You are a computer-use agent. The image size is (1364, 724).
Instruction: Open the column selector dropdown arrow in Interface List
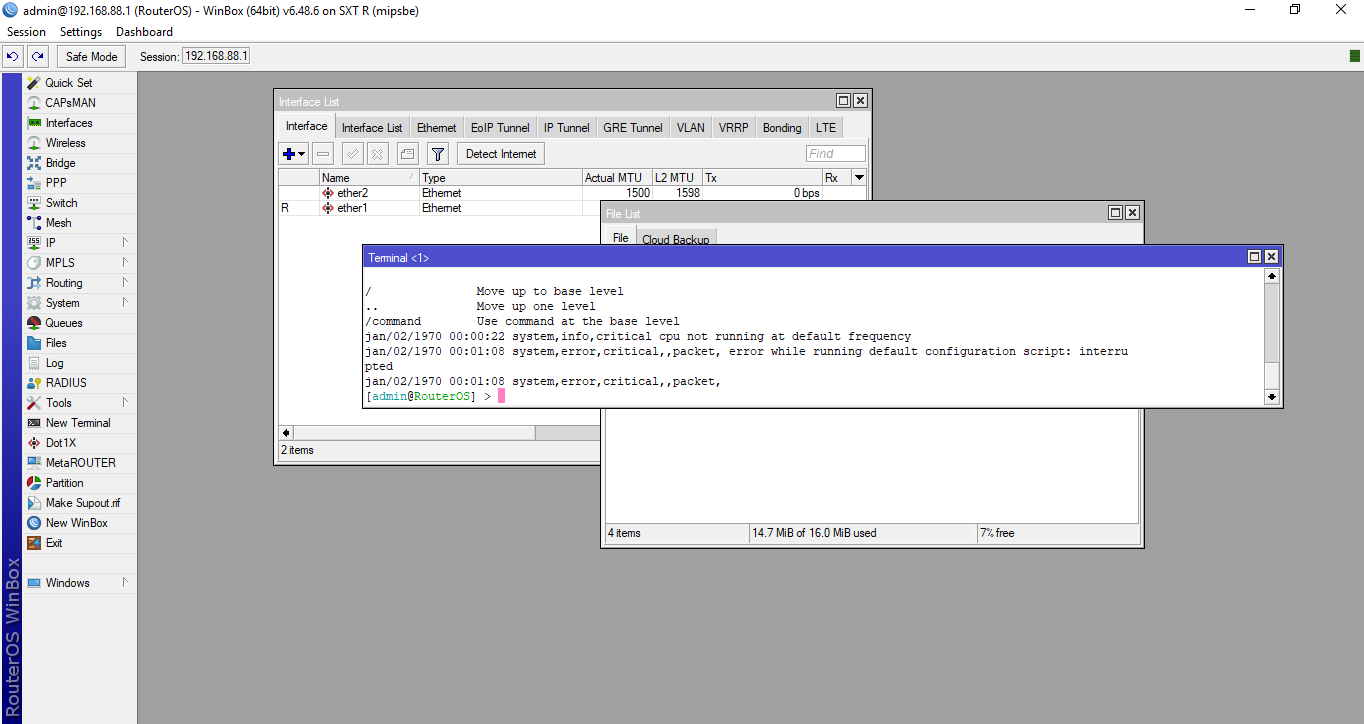[x=859, y=177]
